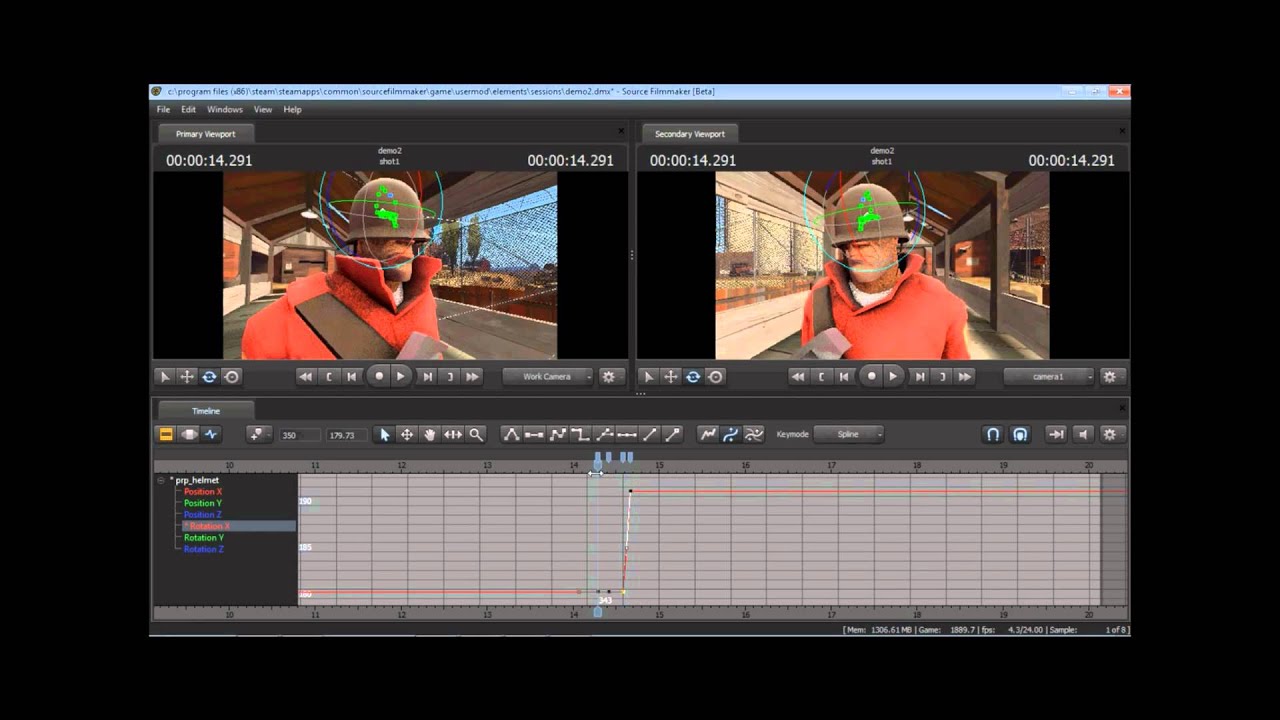Apply the stepped tangent icon
The height and width of the screenshot is (720, 1280).
[580, 434]
